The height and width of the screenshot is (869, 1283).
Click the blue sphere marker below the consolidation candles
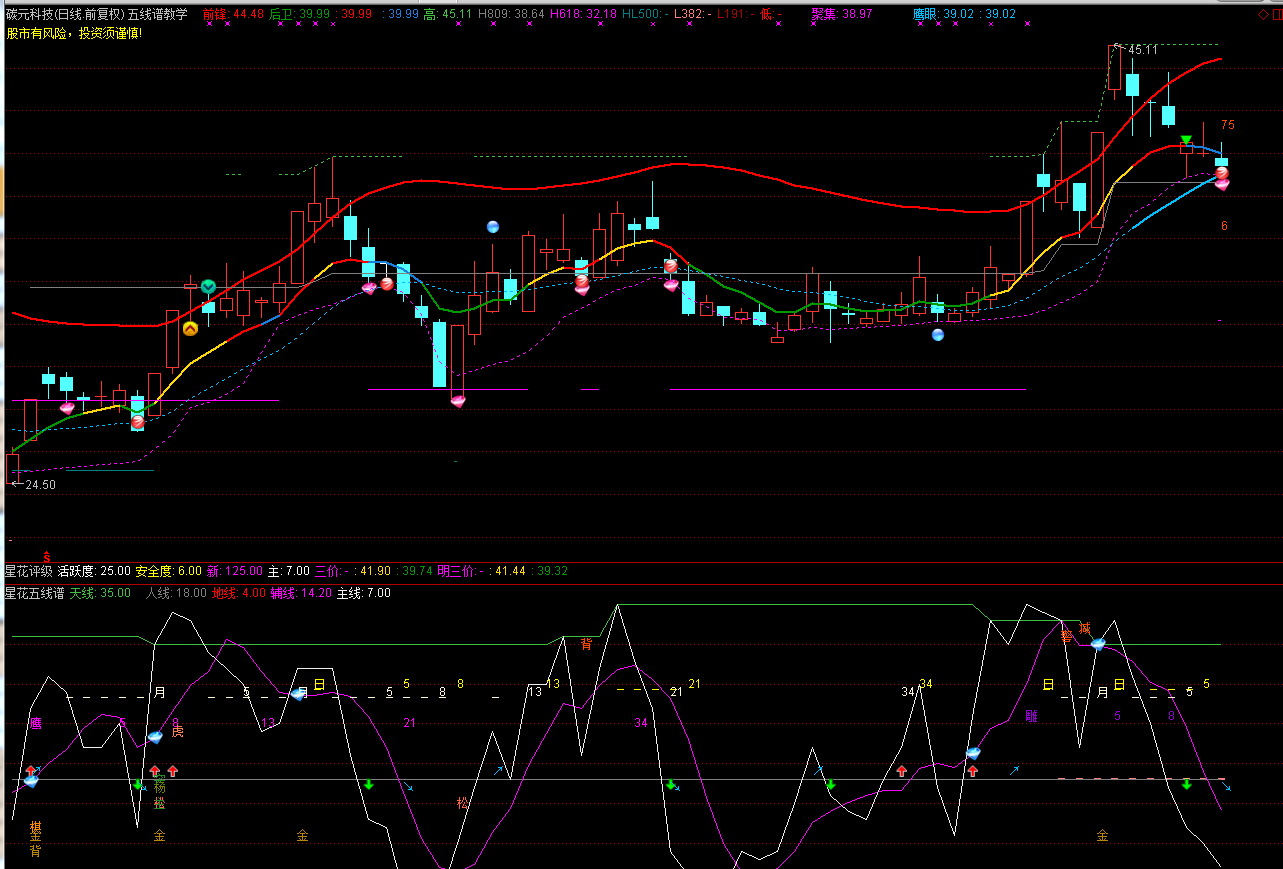tap(938, 335)
